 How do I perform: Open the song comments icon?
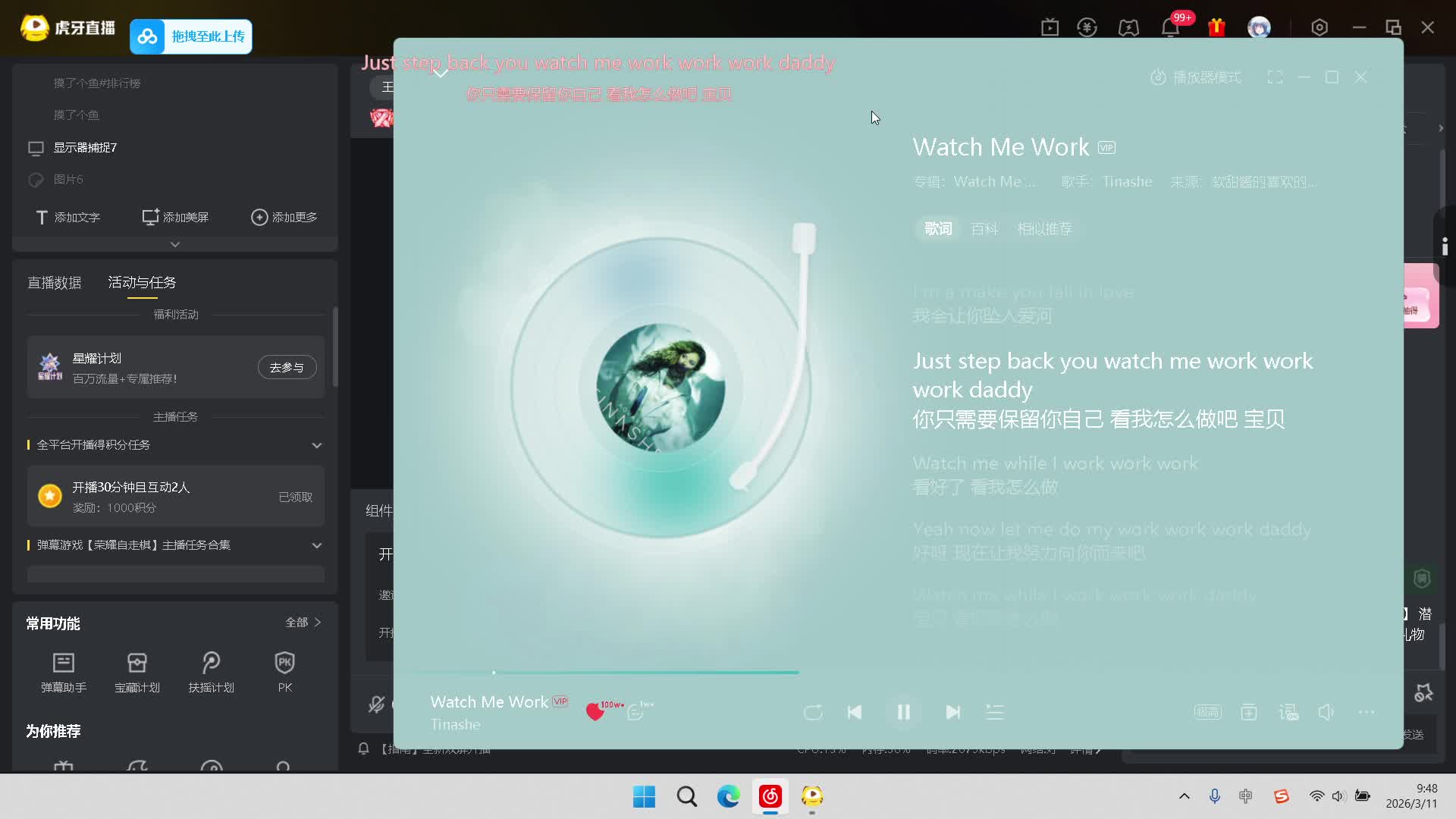point(635,712)
